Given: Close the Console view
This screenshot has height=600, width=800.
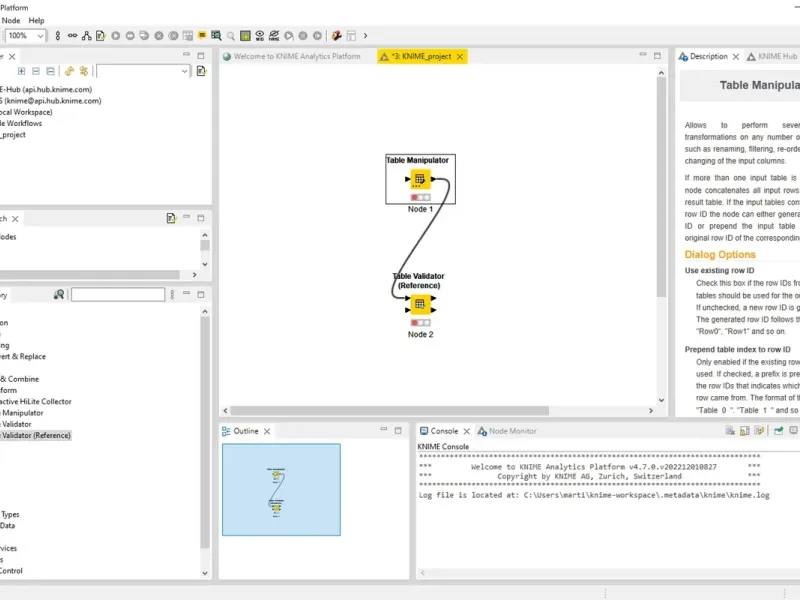Looking at the screenshot, I should [x=466, y=432].
